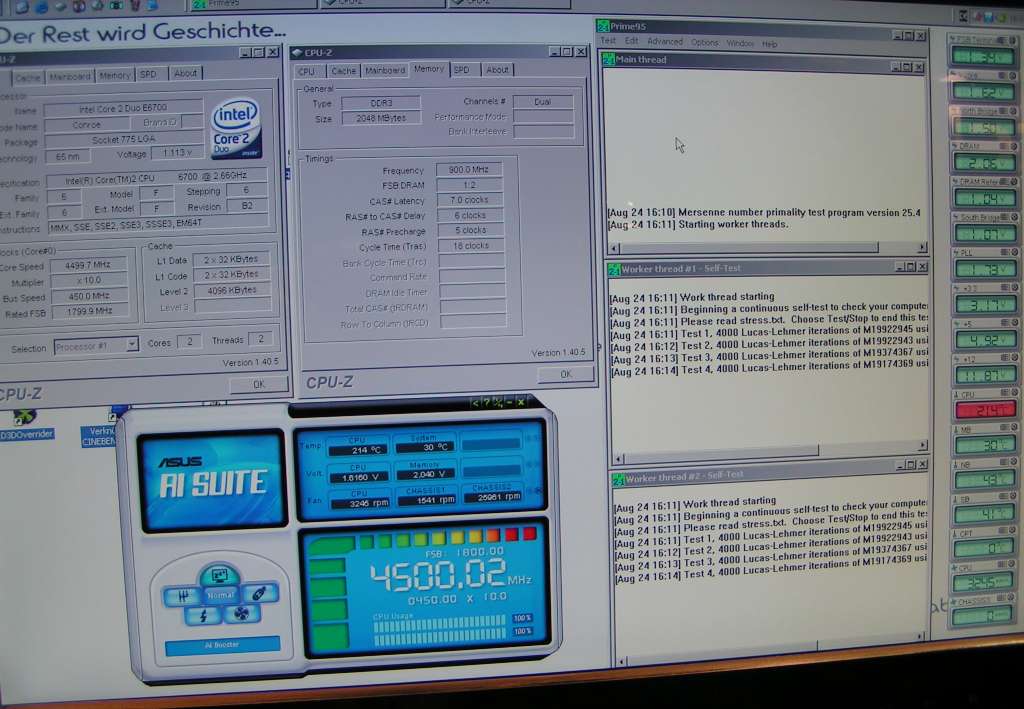The image size is (1024, 709).
Task: Open About tab in left CPU-Z window
Action: click(x=185, y=73)
